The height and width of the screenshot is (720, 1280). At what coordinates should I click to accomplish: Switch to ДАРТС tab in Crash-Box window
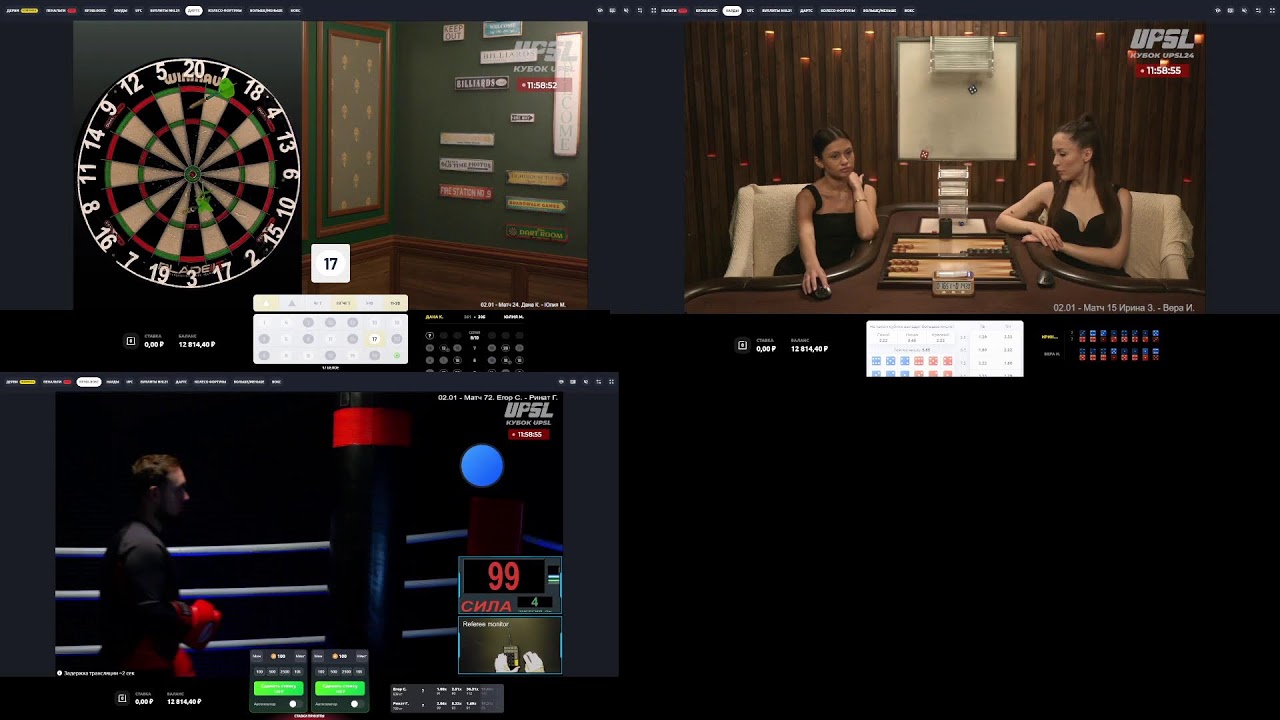pyautogui.click(x=181, y=382)
